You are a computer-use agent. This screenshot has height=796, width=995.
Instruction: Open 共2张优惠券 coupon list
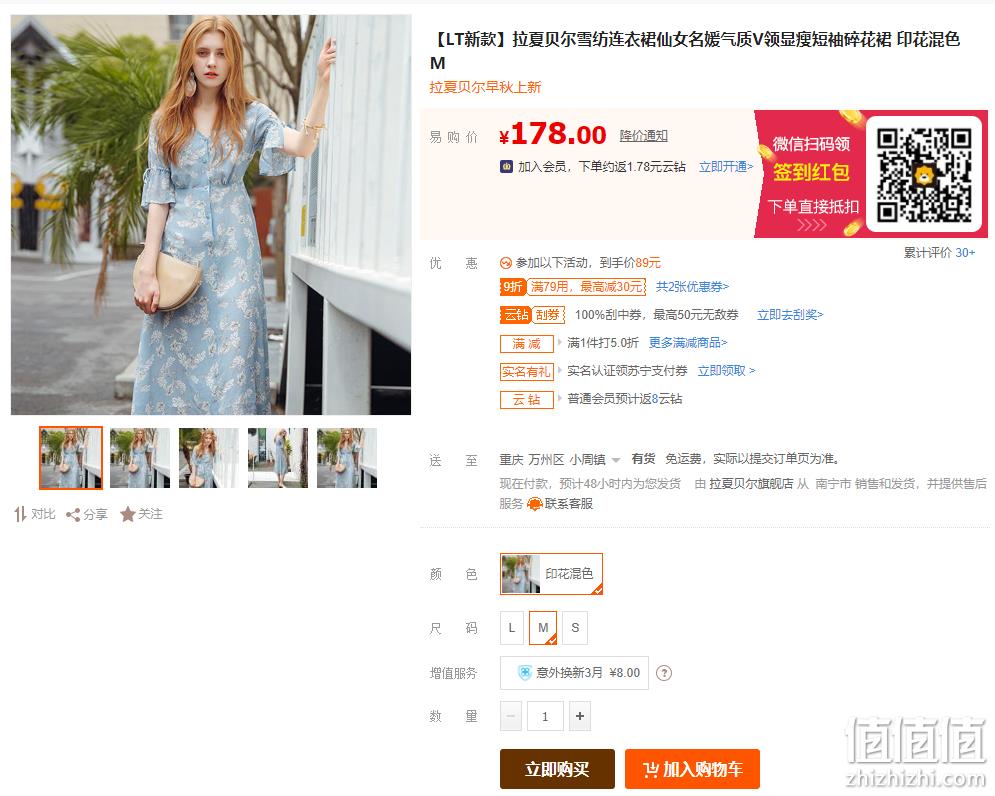(x=692, y=287)
